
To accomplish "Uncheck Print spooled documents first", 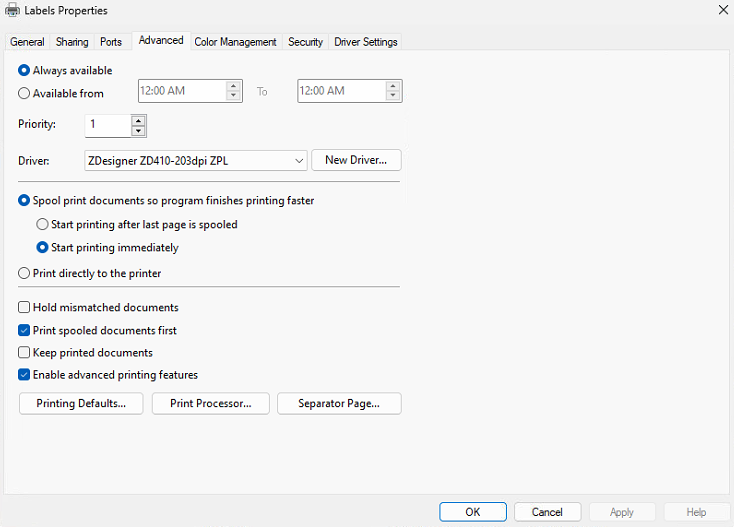I will (25, 330).
